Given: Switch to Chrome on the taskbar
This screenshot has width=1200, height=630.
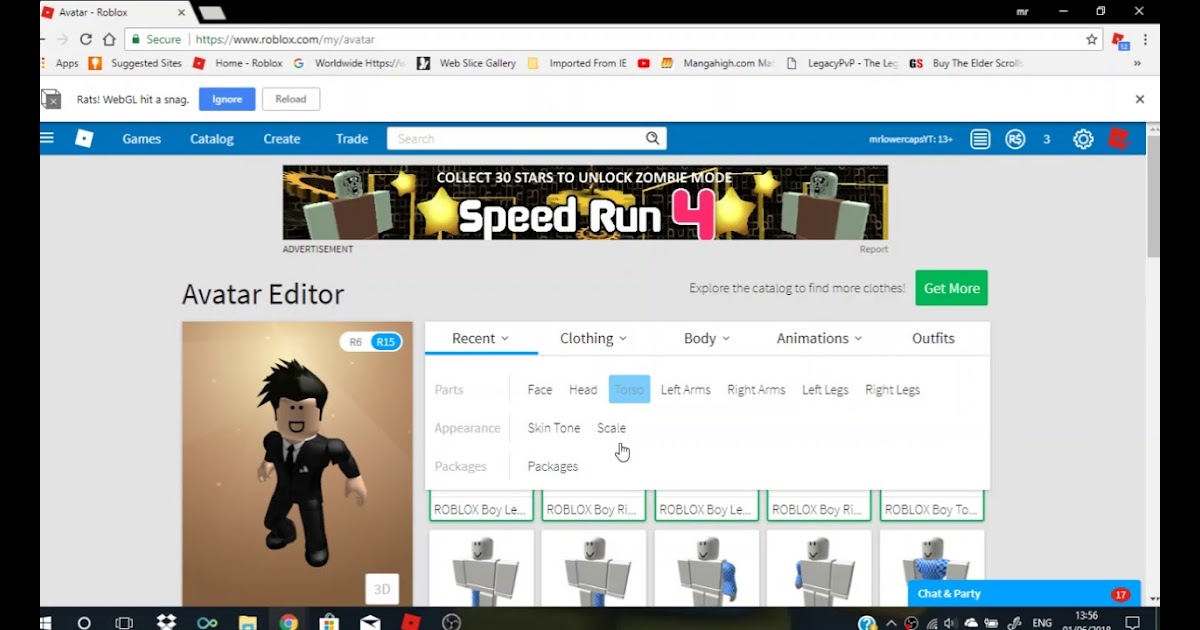Looking at the screenshot, I should tap(289, 622).
